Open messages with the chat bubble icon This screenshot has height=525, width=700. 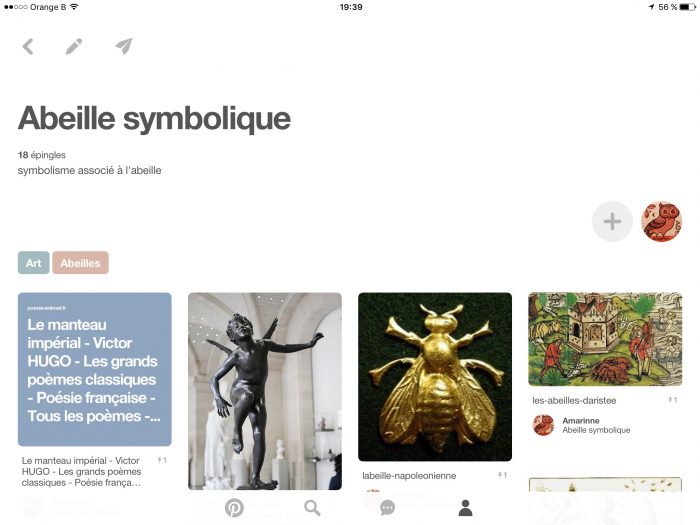coord(387,508)
